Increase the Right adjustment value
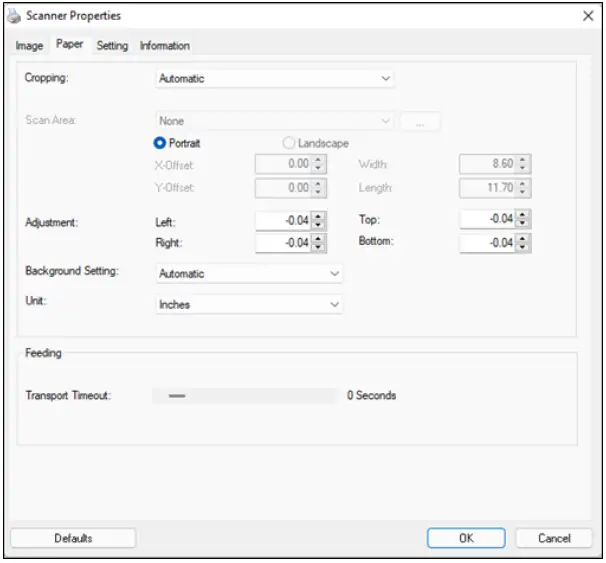The image size is (606, 563). (x=318, y=239)
